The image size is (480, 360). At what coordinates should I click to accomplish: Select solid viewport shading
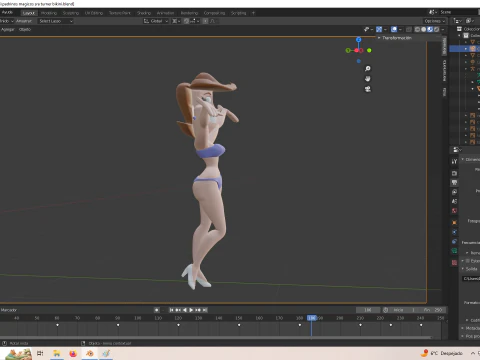424,29
